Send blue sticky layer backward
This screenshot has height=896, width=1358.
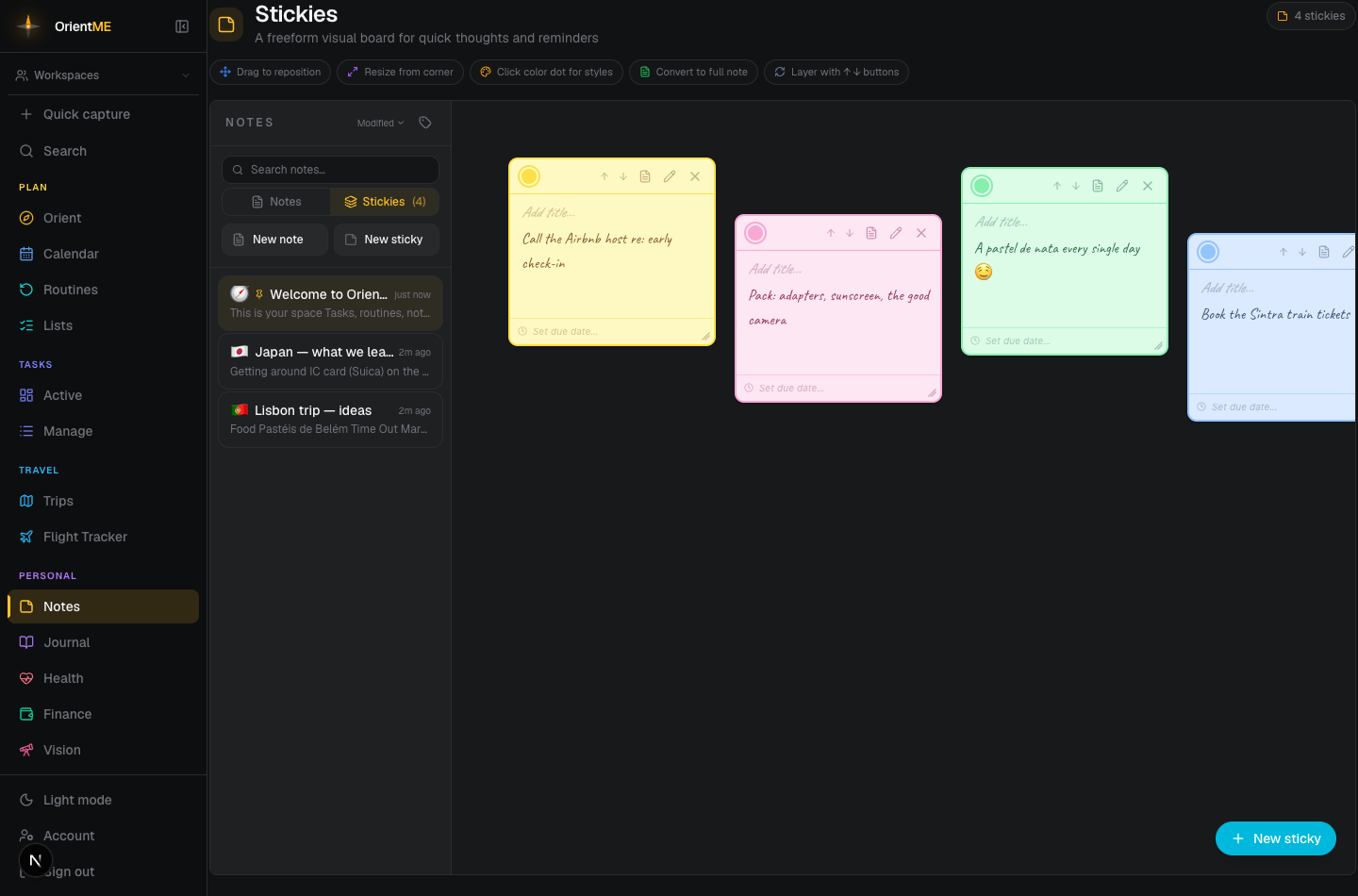(x=1302, y=252)
